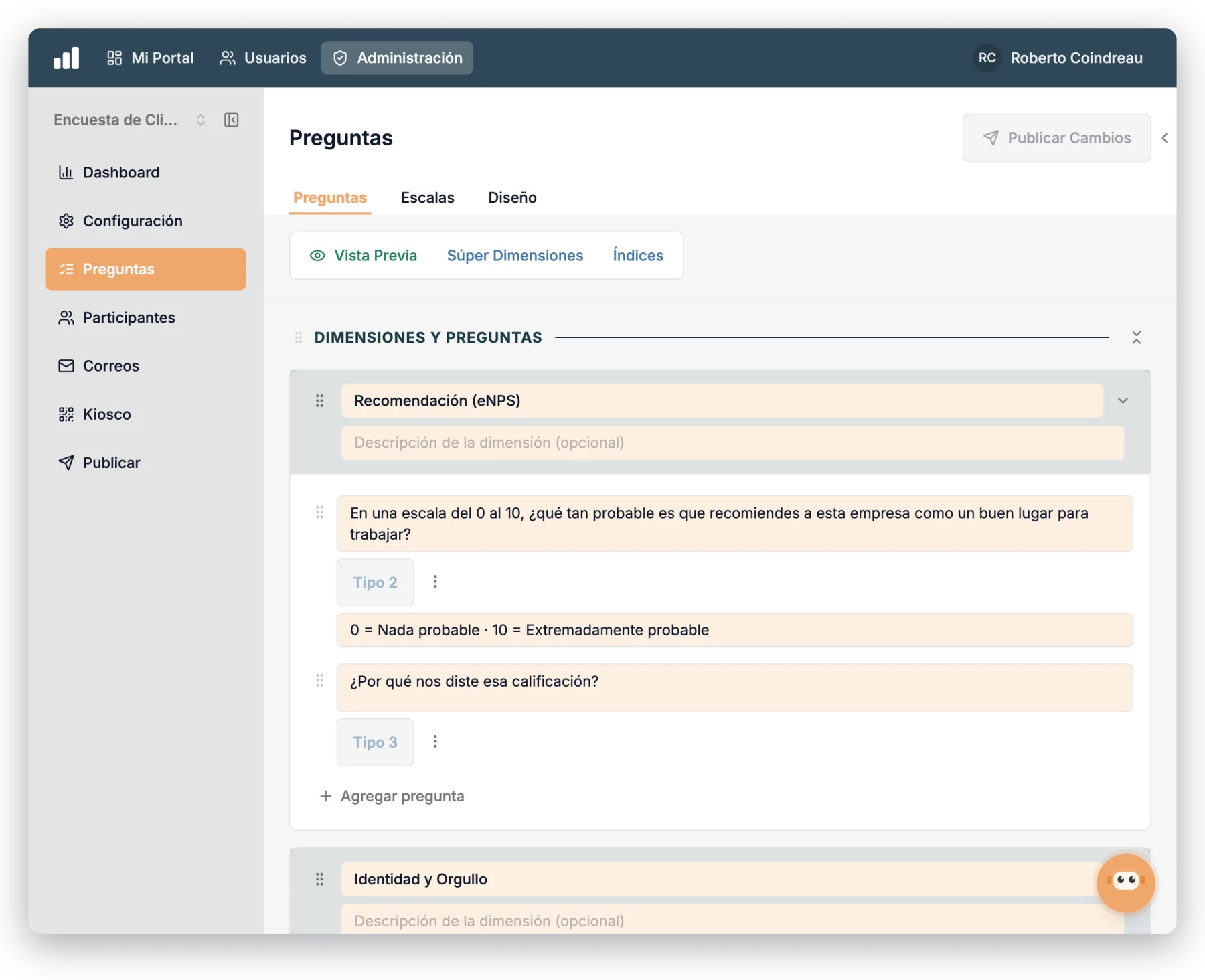This screenshot has width=1205, height=980.
Task: Open Vista Previa preview
Action: [x=364, y=256]
